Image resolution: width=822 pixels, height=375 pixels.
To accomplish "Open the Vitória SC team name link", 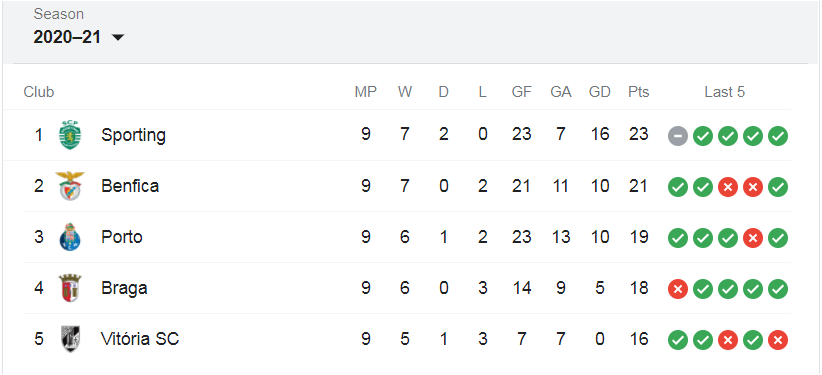I will 140,339.
